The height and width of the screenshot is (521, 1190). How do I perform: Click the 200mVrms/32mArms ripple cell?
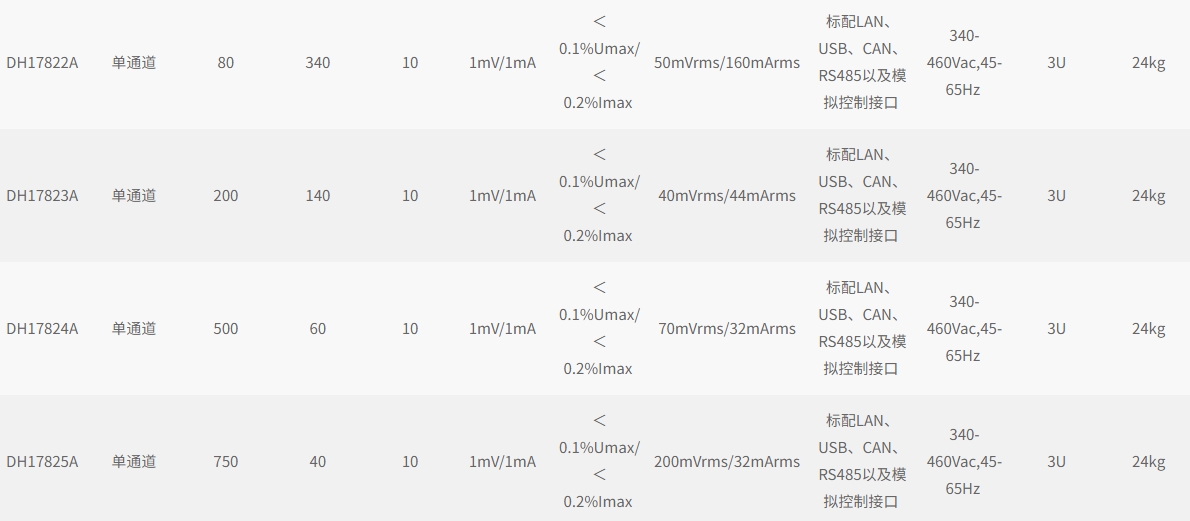pos(727,461)
